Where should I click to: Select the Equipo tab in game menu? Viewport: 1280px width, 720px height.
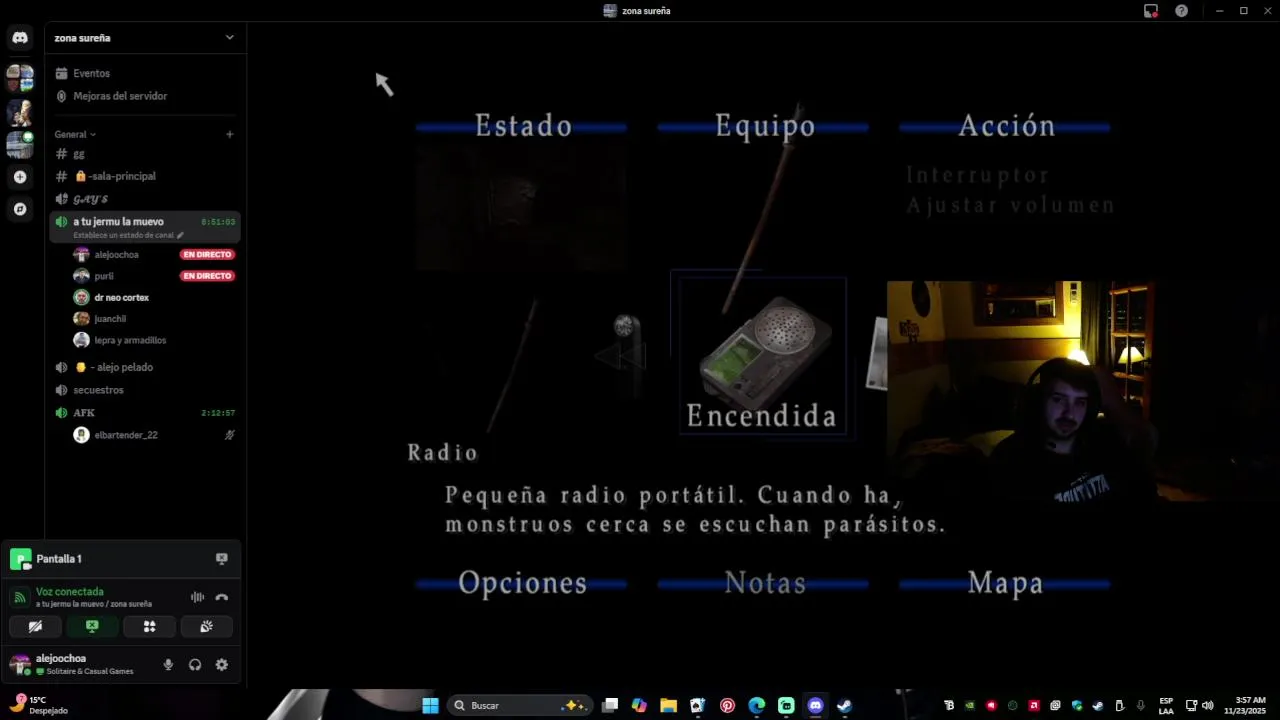(x=765, y=126)
